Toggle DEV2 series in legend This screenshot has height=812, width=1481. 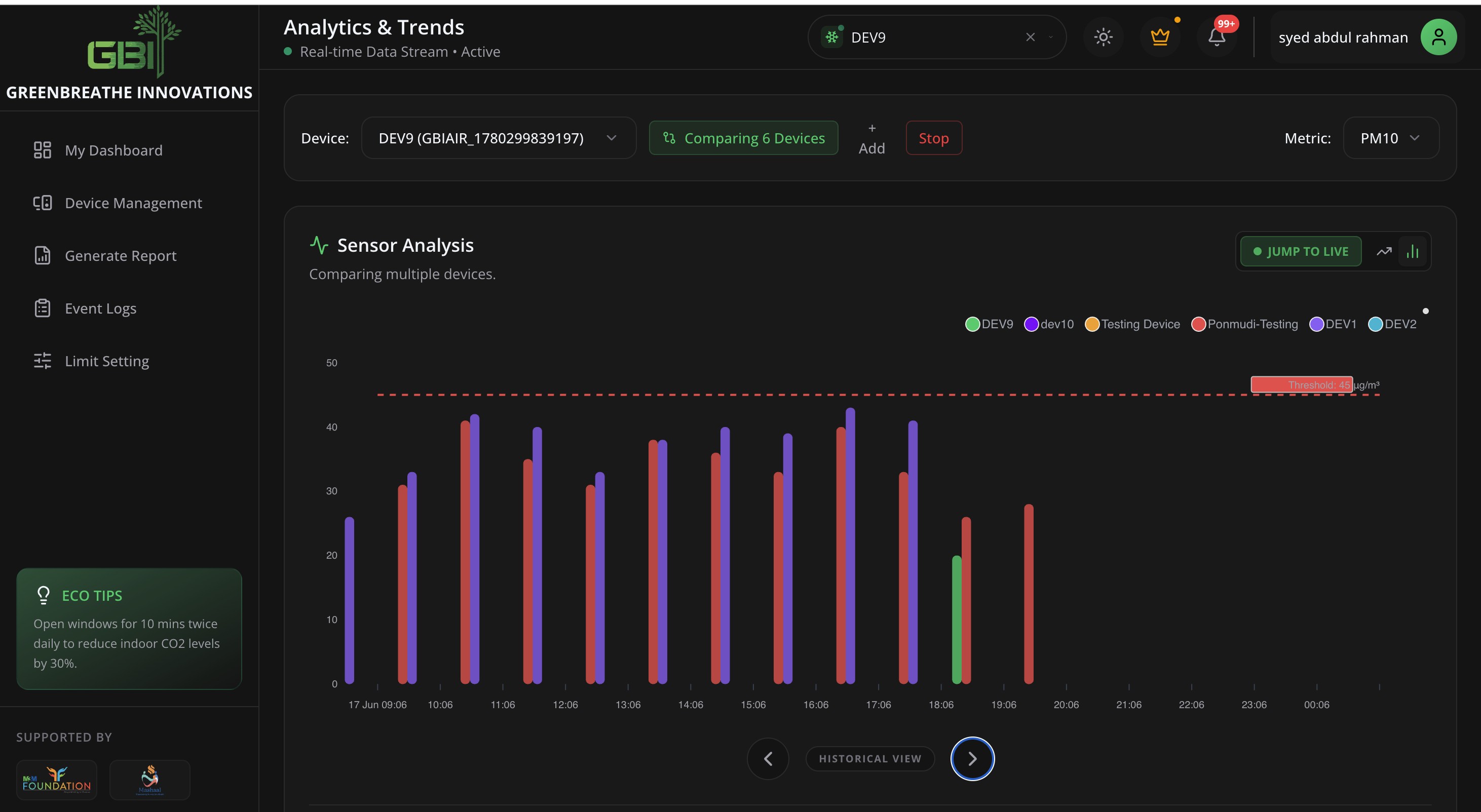(1392, 324)
